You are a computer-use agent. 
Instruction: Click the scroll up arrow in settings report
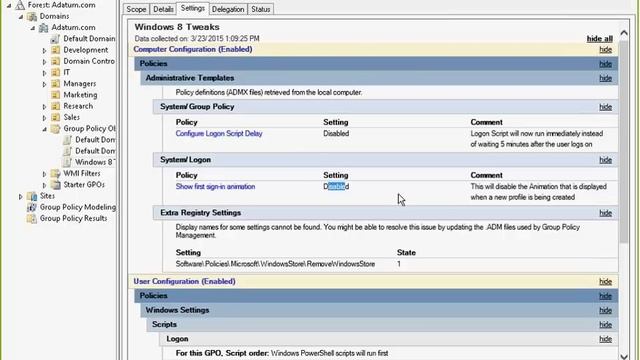pos(624,33)
